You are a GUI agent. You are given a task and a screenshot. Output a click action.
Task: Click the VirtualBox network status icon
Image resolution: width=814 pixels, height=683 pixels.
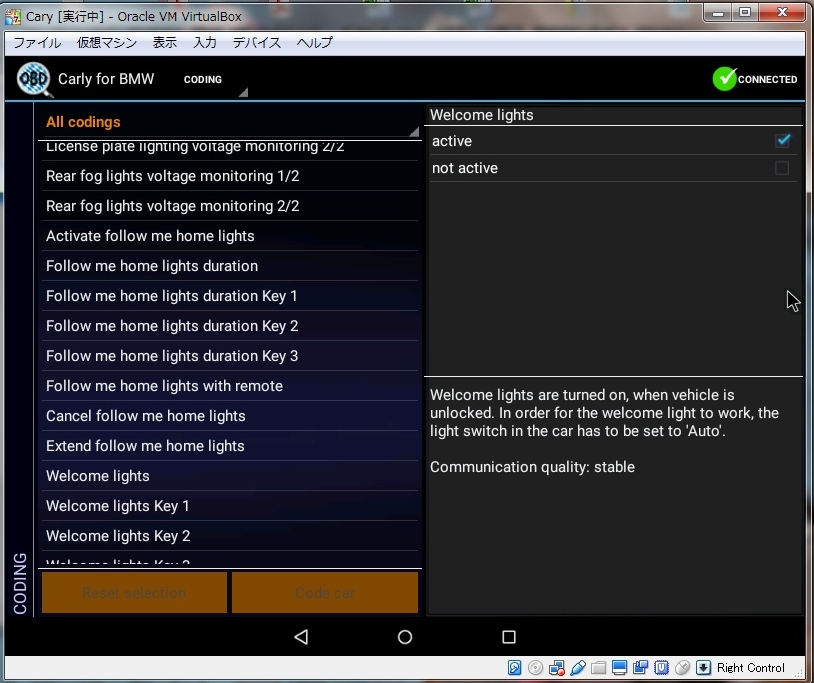coord(557,667)
